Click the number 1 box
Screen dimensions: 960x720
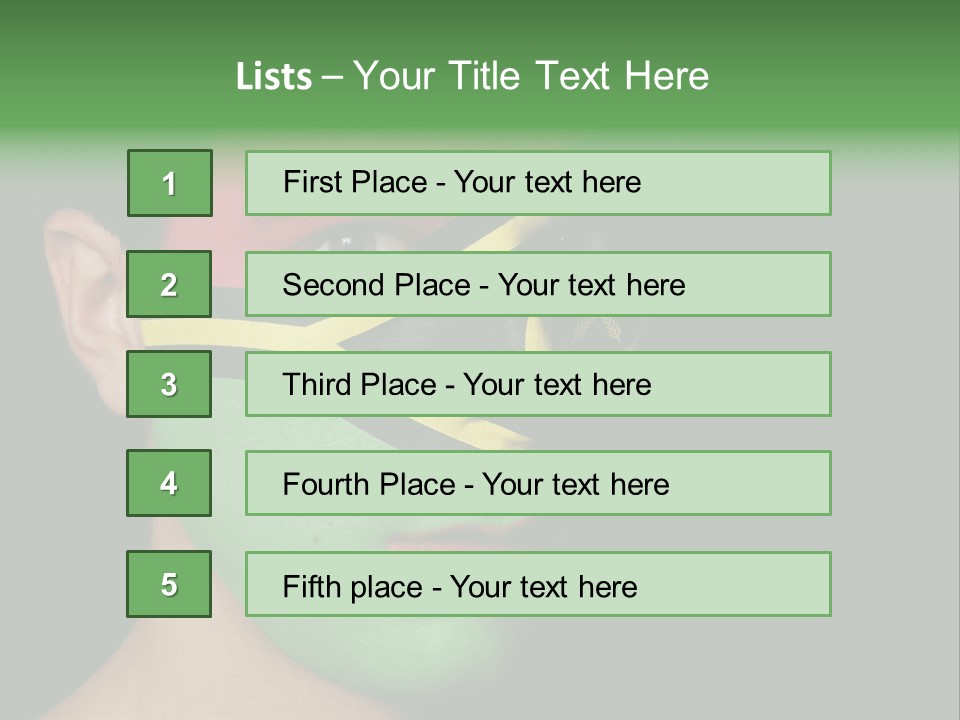(169, 183)
